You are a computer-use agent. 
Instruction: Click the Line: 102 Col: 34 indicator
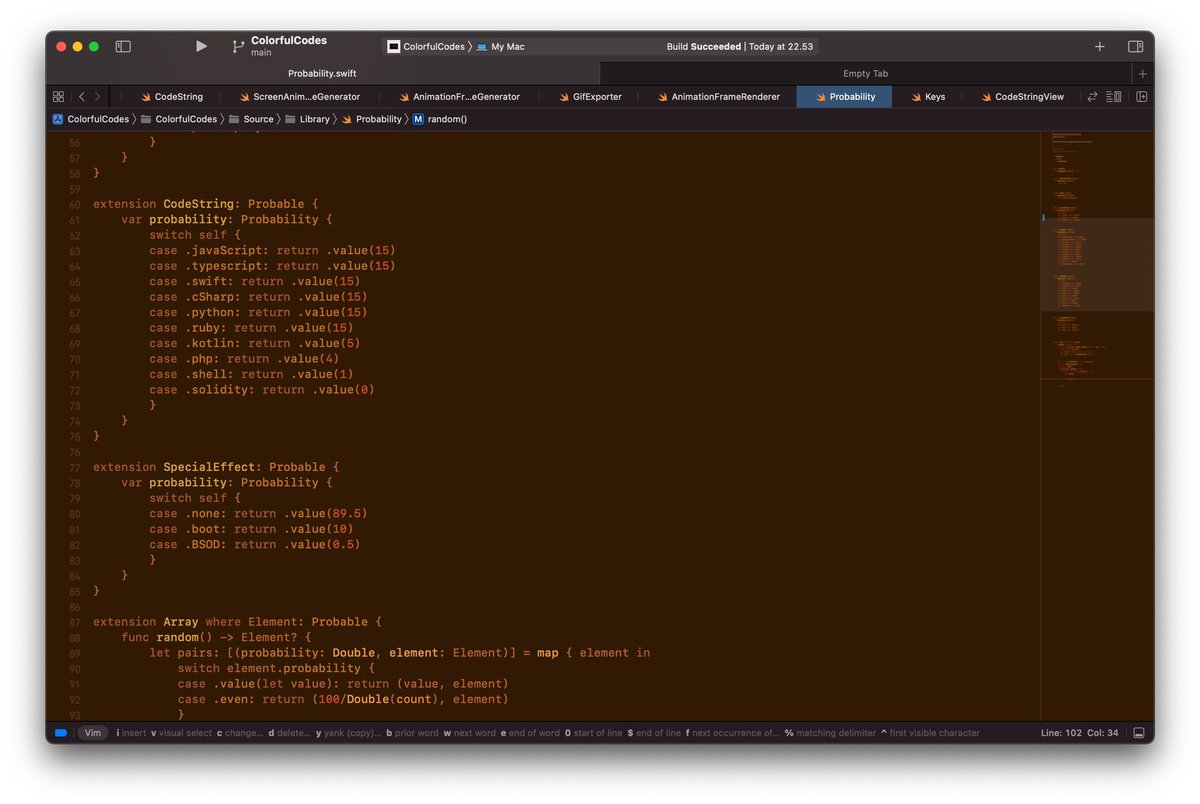pos(1080,733)
